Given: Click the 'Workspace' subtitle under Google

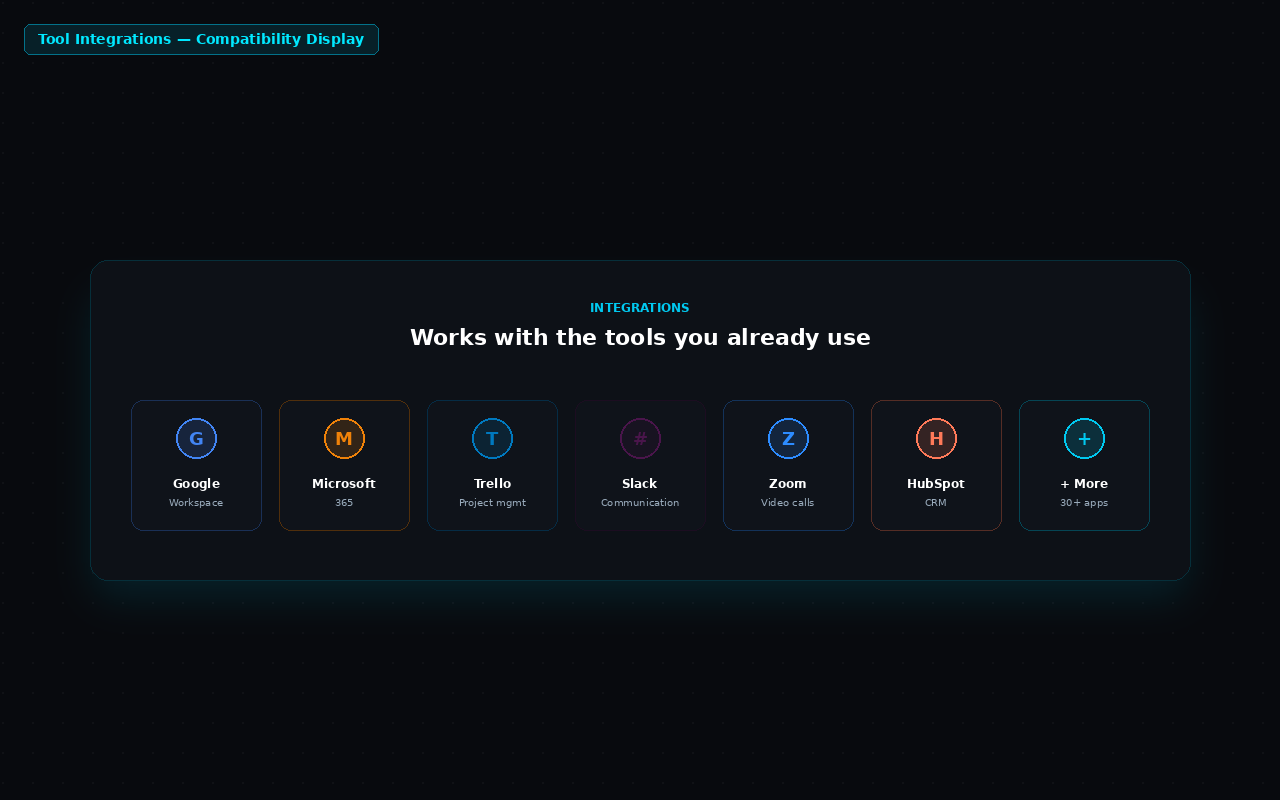Looking at the screenshot, I should click(196, 503).
